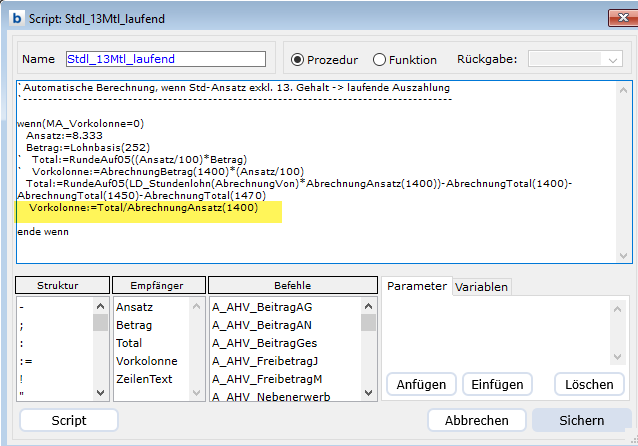Click the Script button
The height and width of the screenshot is (446, 638).
click(x=68, y=420)
